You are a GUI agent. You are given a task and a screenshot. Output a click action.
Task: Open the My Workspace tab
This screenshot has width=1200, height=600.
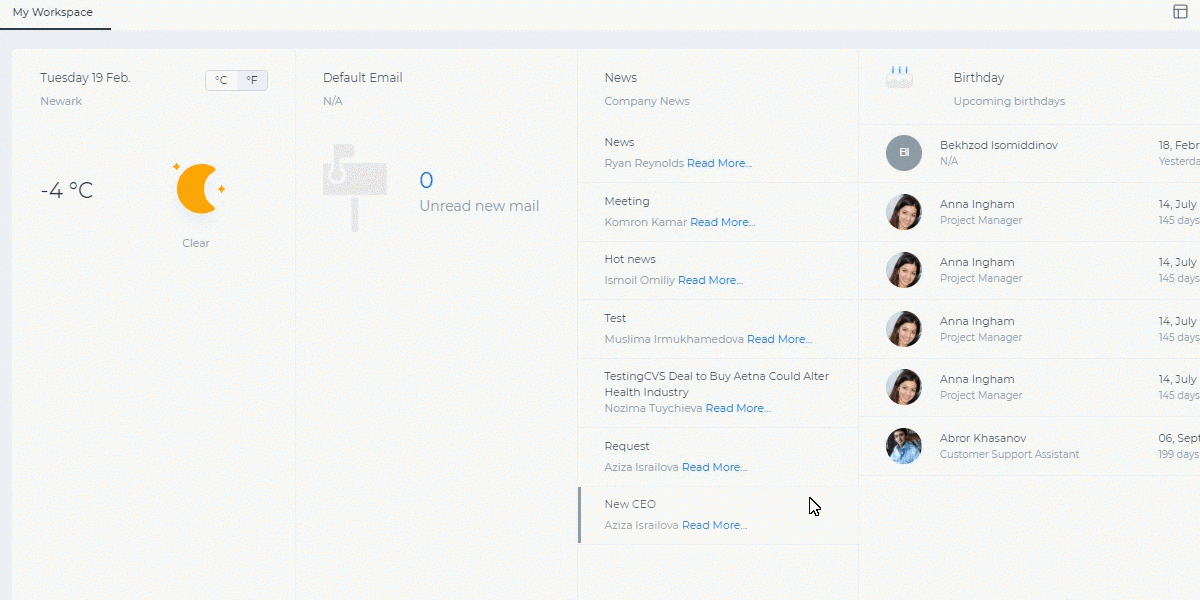pyautogui.click(x=53, y=12)
